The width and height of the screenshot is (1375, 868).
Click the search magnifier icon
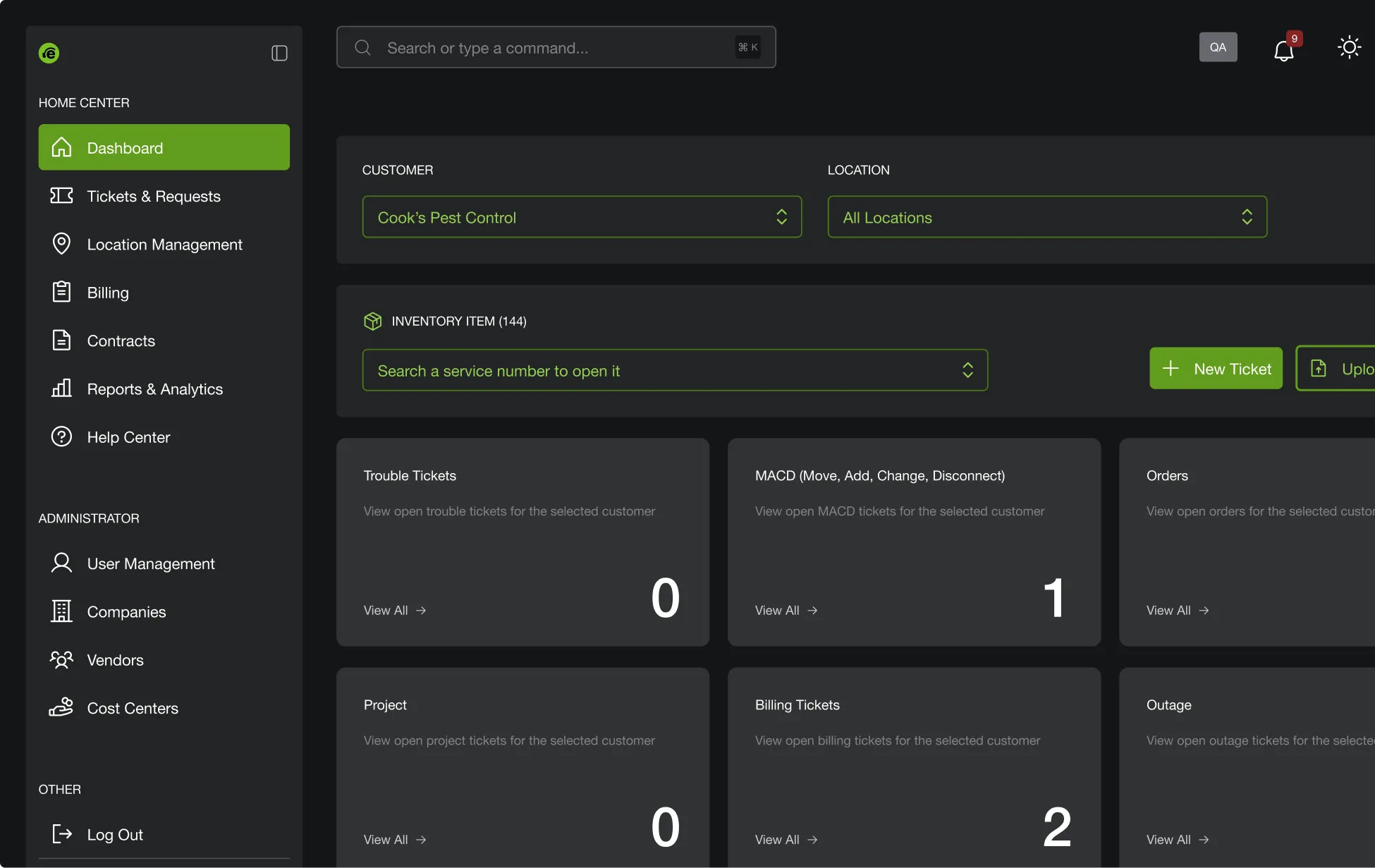(x=362, y=47)
